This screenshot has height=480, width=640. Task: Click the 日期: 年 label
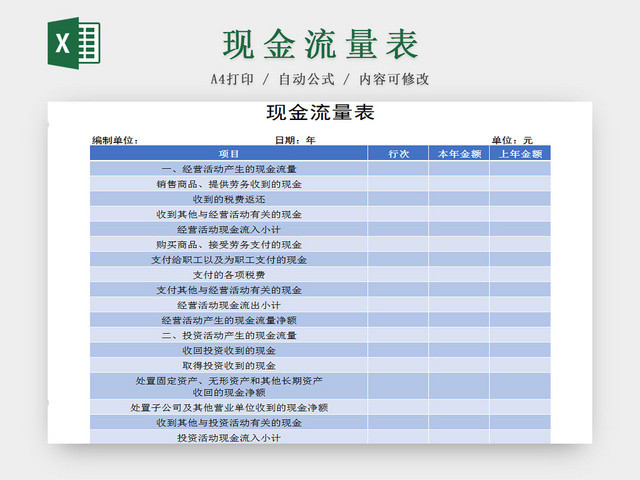click(x=295, y=140)
